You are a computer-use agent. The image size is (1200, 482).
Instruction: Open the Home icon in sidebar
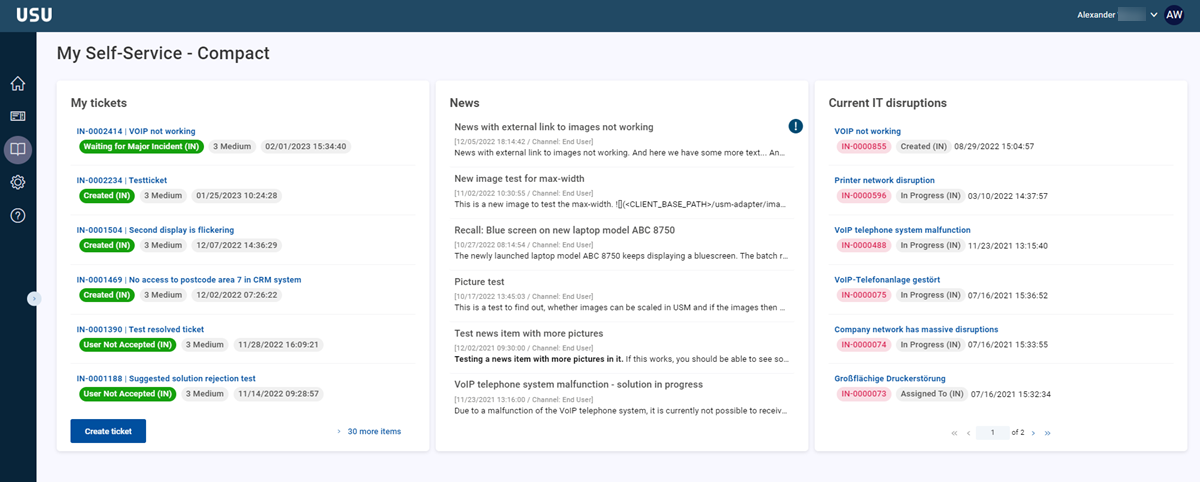[x=18, y=84]
